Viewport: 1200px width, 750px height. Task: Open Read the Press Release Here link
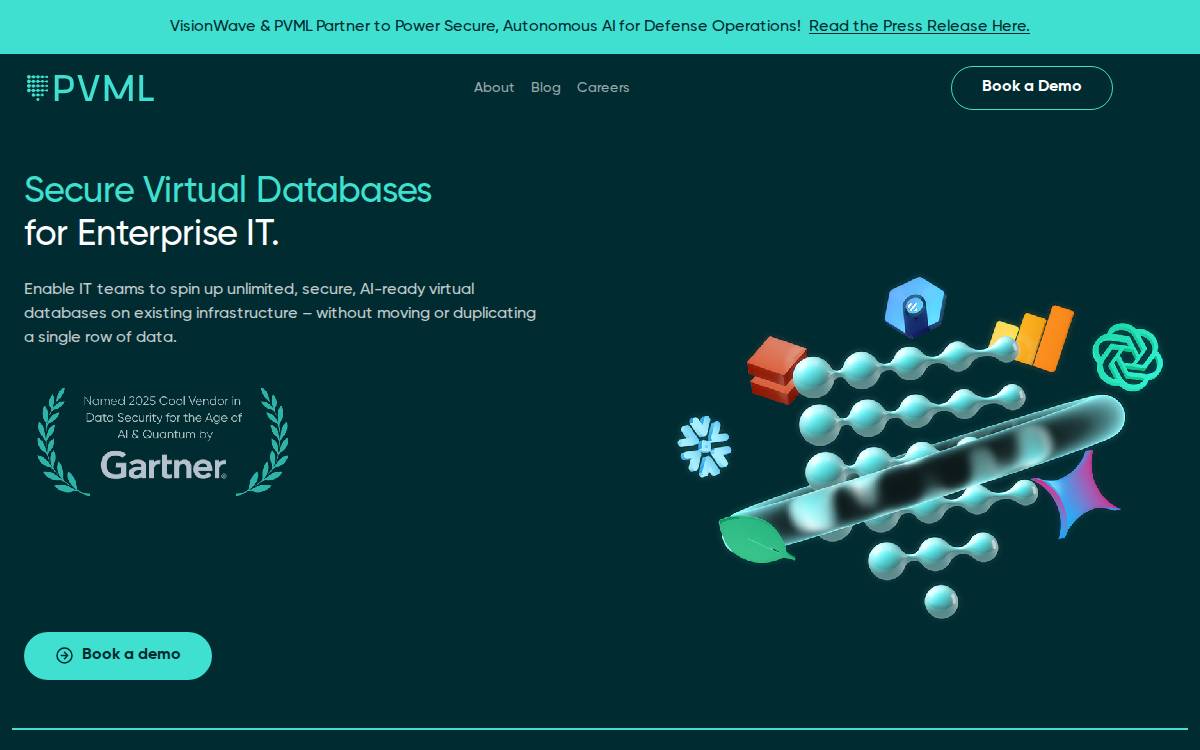pyautogui.click(x=919, y=26)
